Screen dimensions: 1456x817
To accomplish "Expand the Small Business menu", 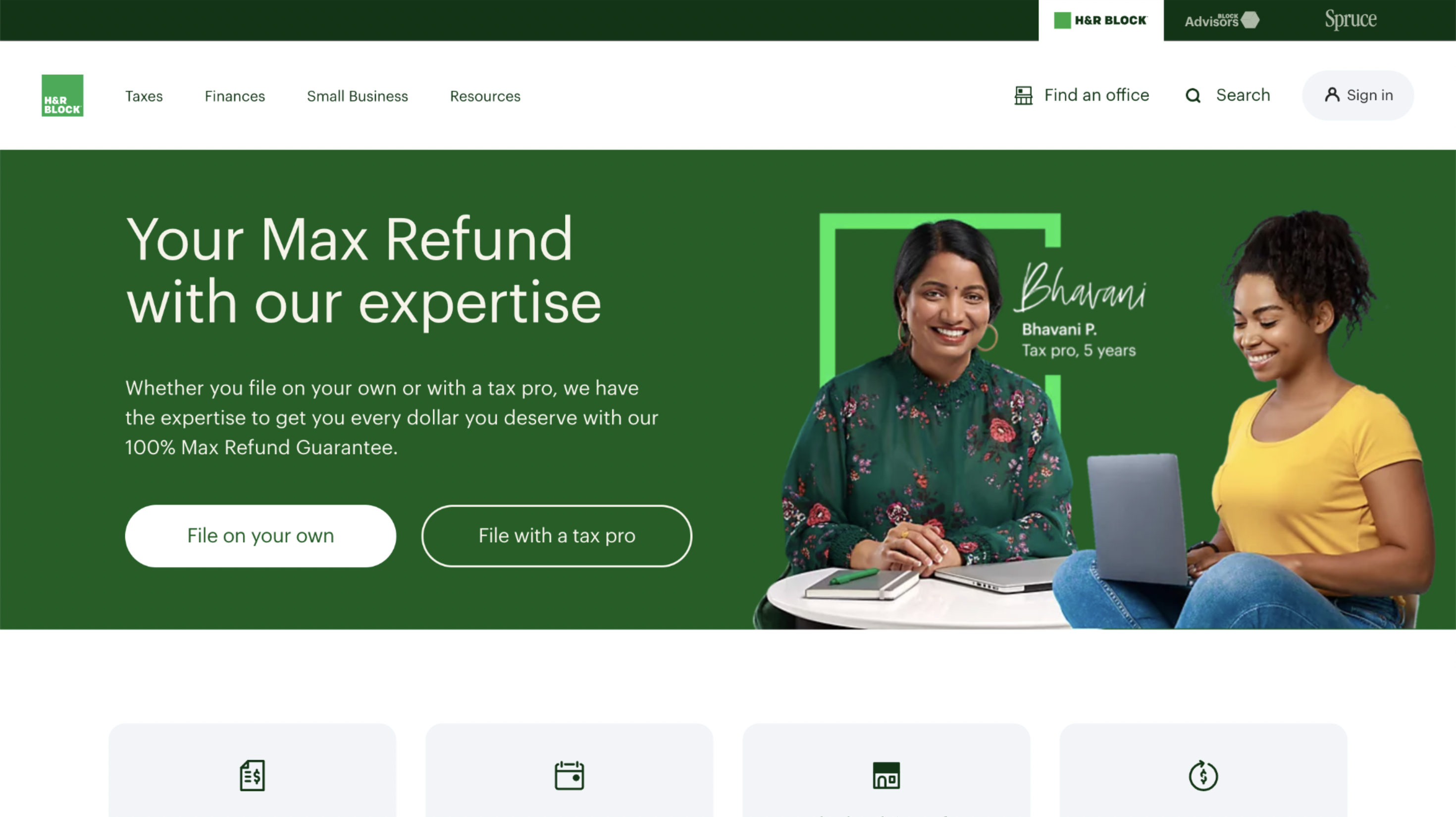I will point(357,96).
